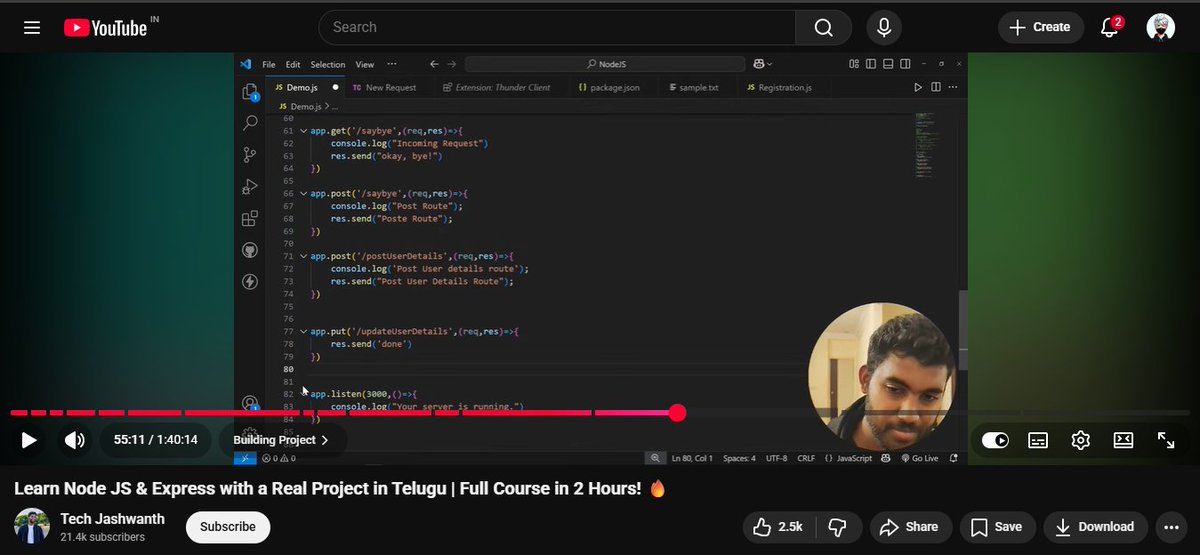Collapse the app.post('/saybye') code fold
The height and width of the screenshot is (555, 1200).
click(303, 193)
